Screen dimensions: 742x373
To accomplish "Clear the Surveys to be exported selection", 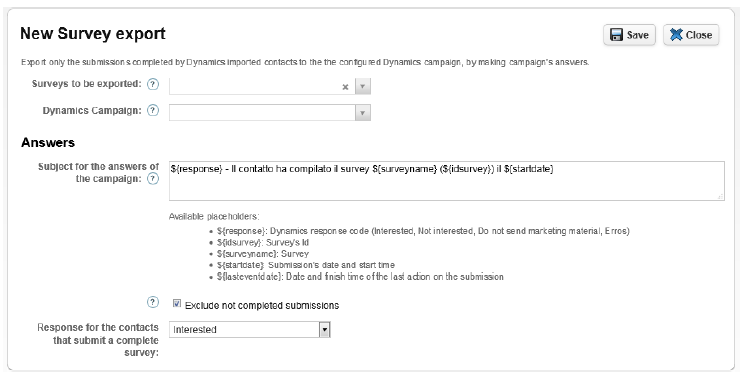I will (345, 87).
